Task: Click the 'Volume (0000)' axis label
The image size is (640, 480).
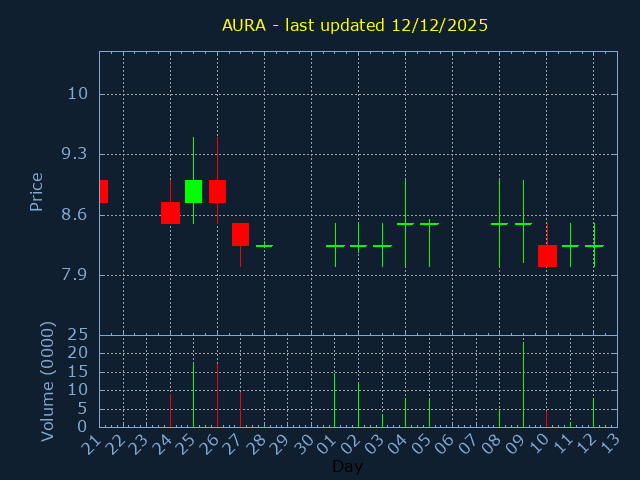Action: click(x=47, y=381)
